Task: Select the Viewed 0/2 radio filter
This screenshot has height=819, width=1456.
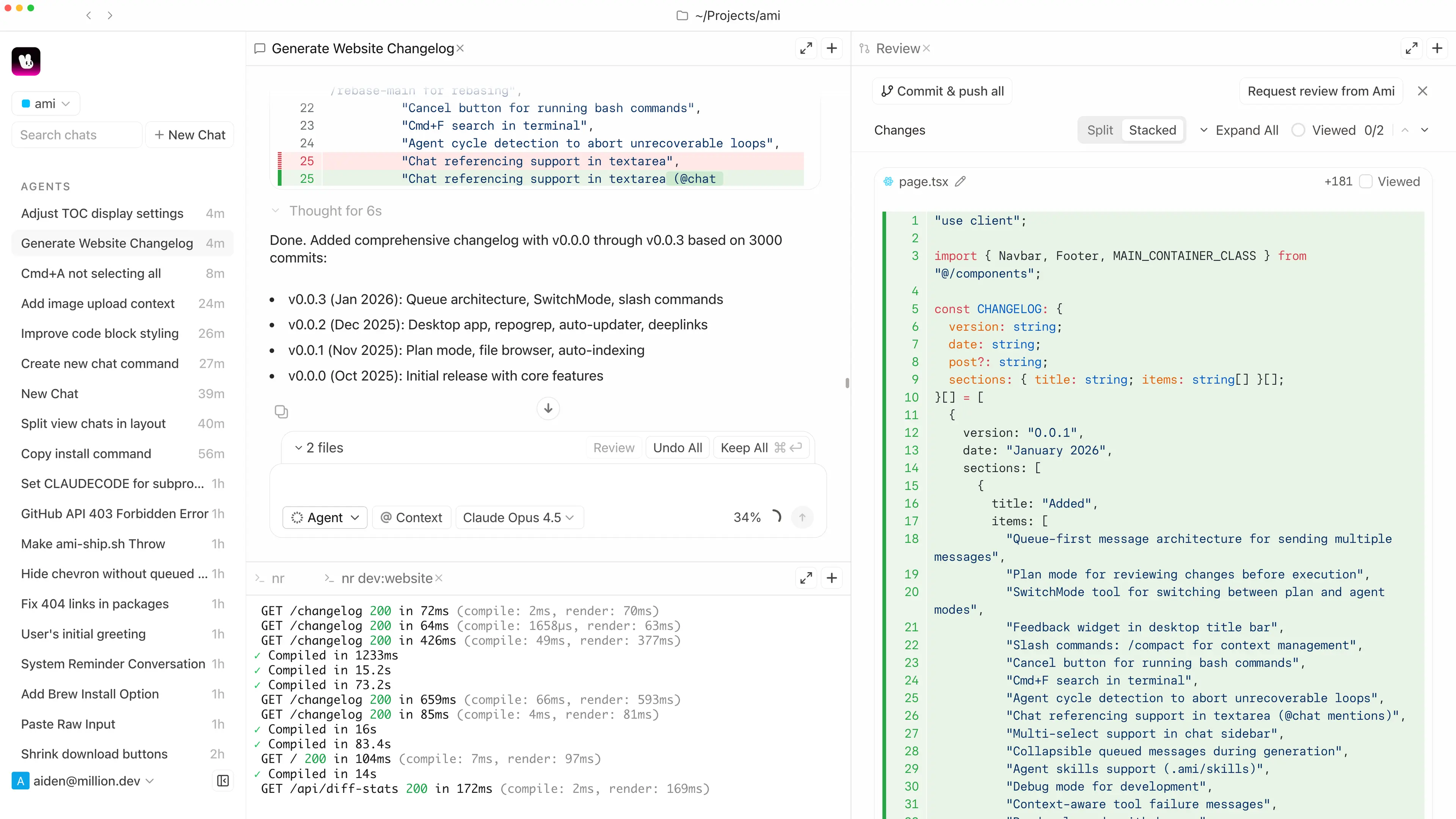Action: [x=1298, y=130]
